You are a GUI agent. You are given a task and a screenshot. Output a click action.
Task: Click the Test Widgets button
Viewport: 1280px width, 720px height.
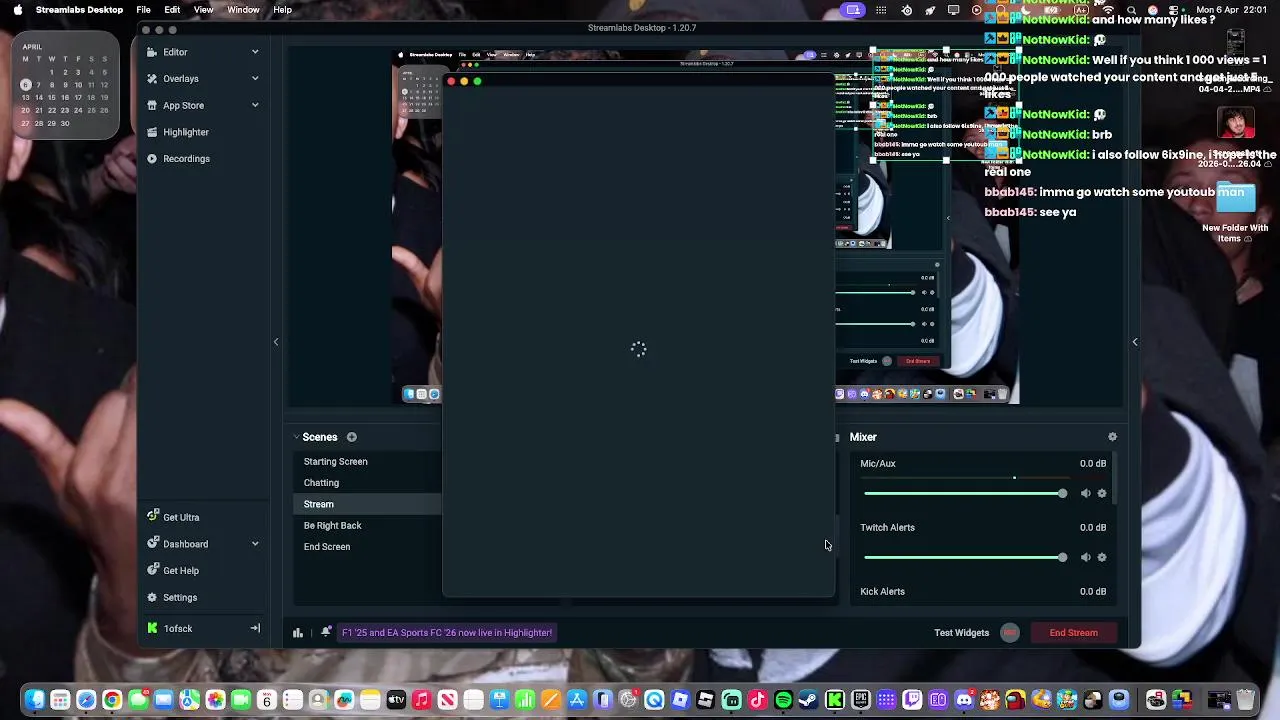(x=961, y=632)
